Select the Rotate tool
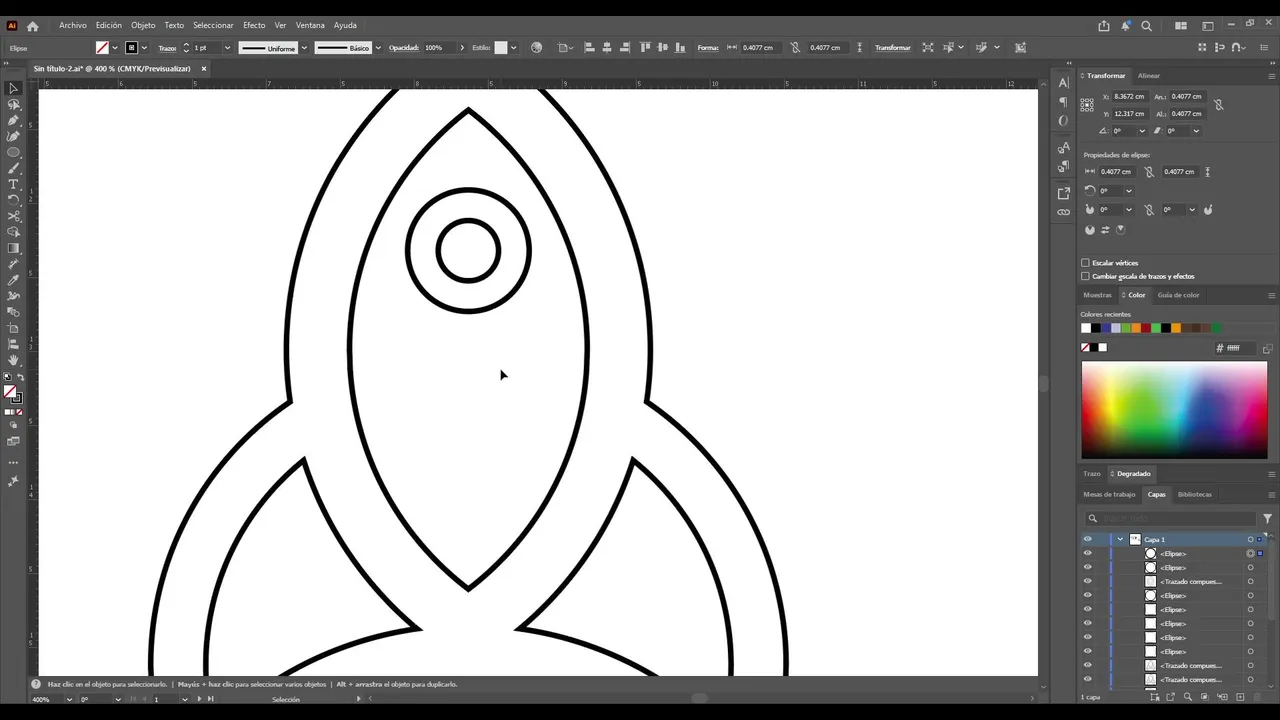The width and height of the screenshot is (1280, 720). [13, 200]
